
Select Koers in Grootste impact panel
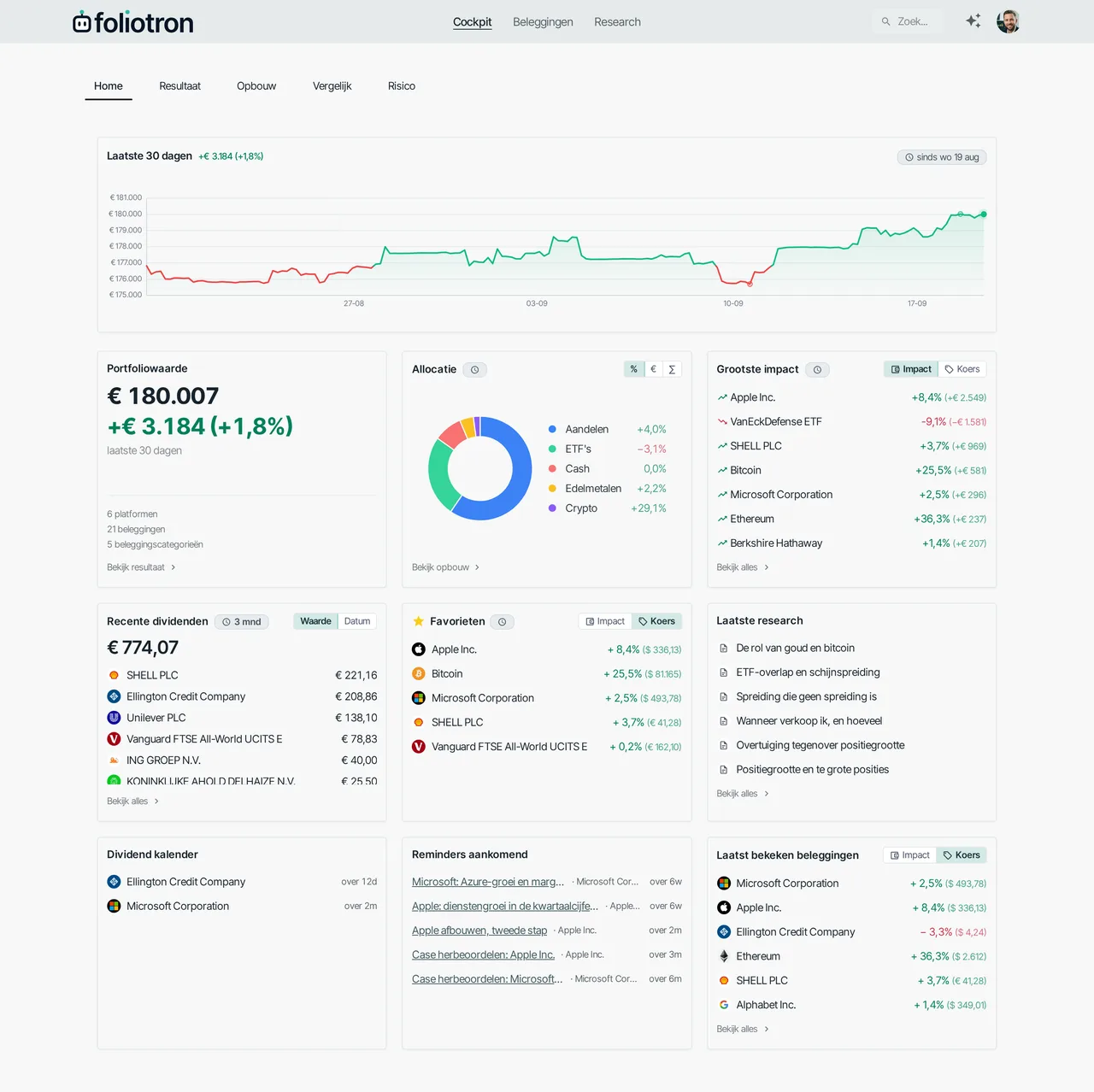[x=962, y=369]
